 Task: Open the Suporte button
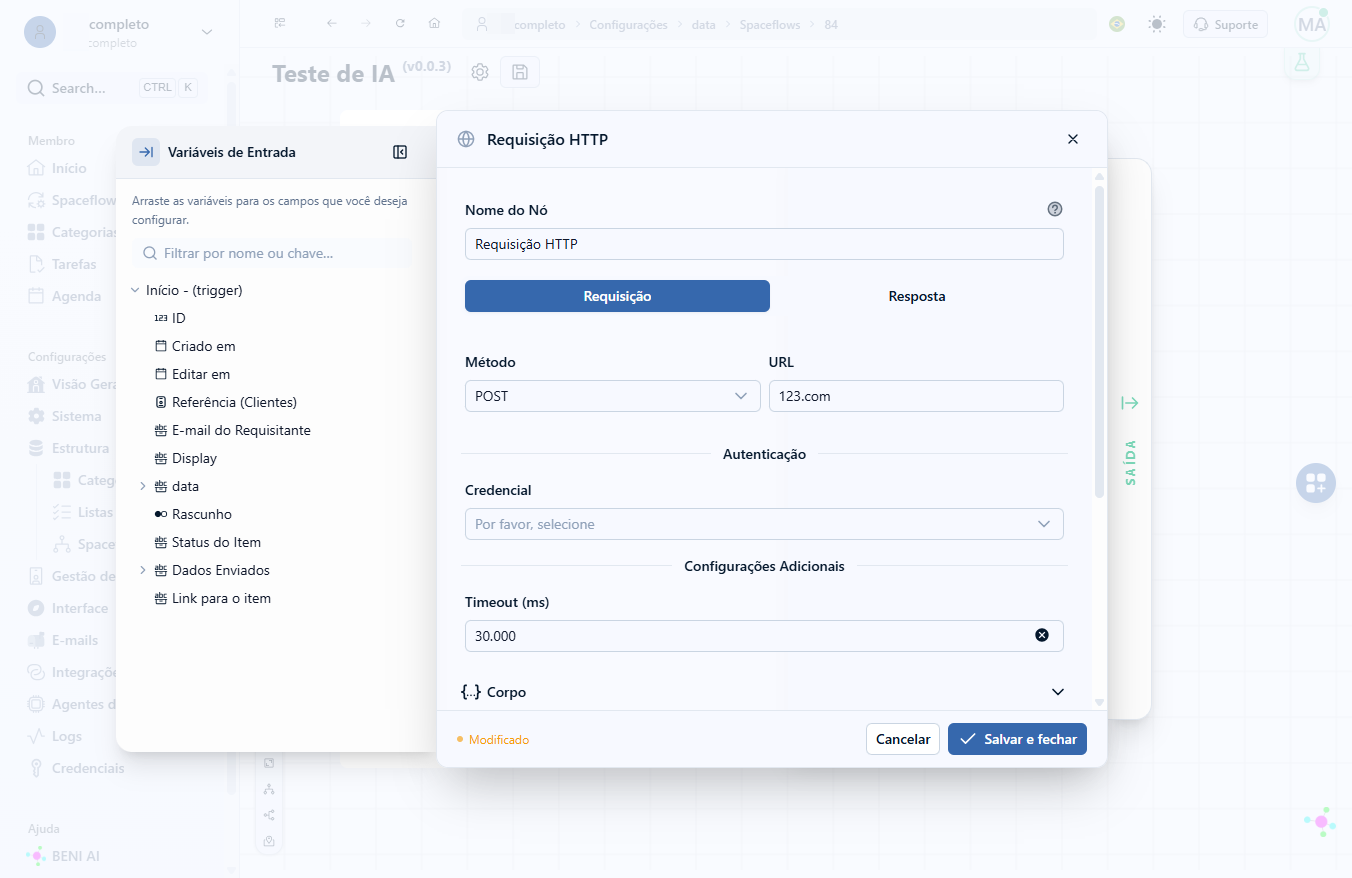click(x=1225, y=24)
